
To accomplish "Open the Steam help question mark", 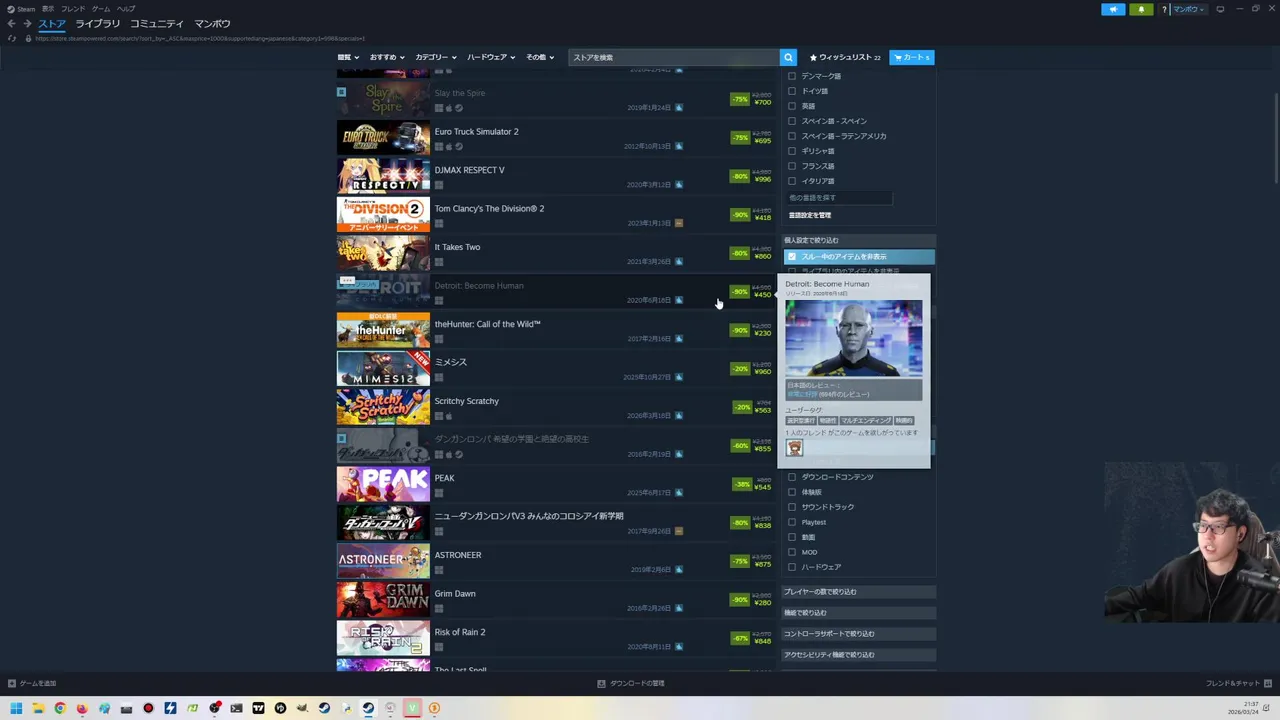I will [x=1164, y=9].
